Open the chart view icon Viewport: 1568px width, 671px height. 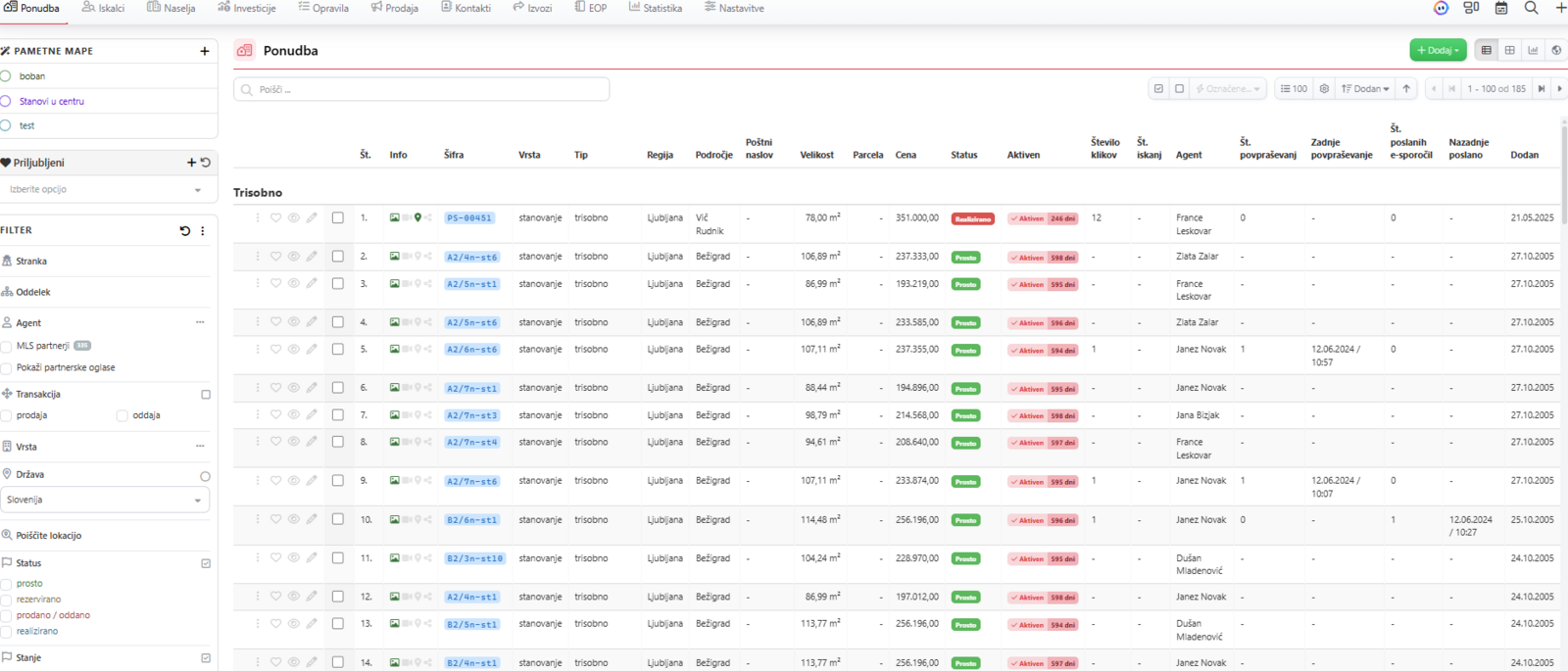[x=1533, y=50]
